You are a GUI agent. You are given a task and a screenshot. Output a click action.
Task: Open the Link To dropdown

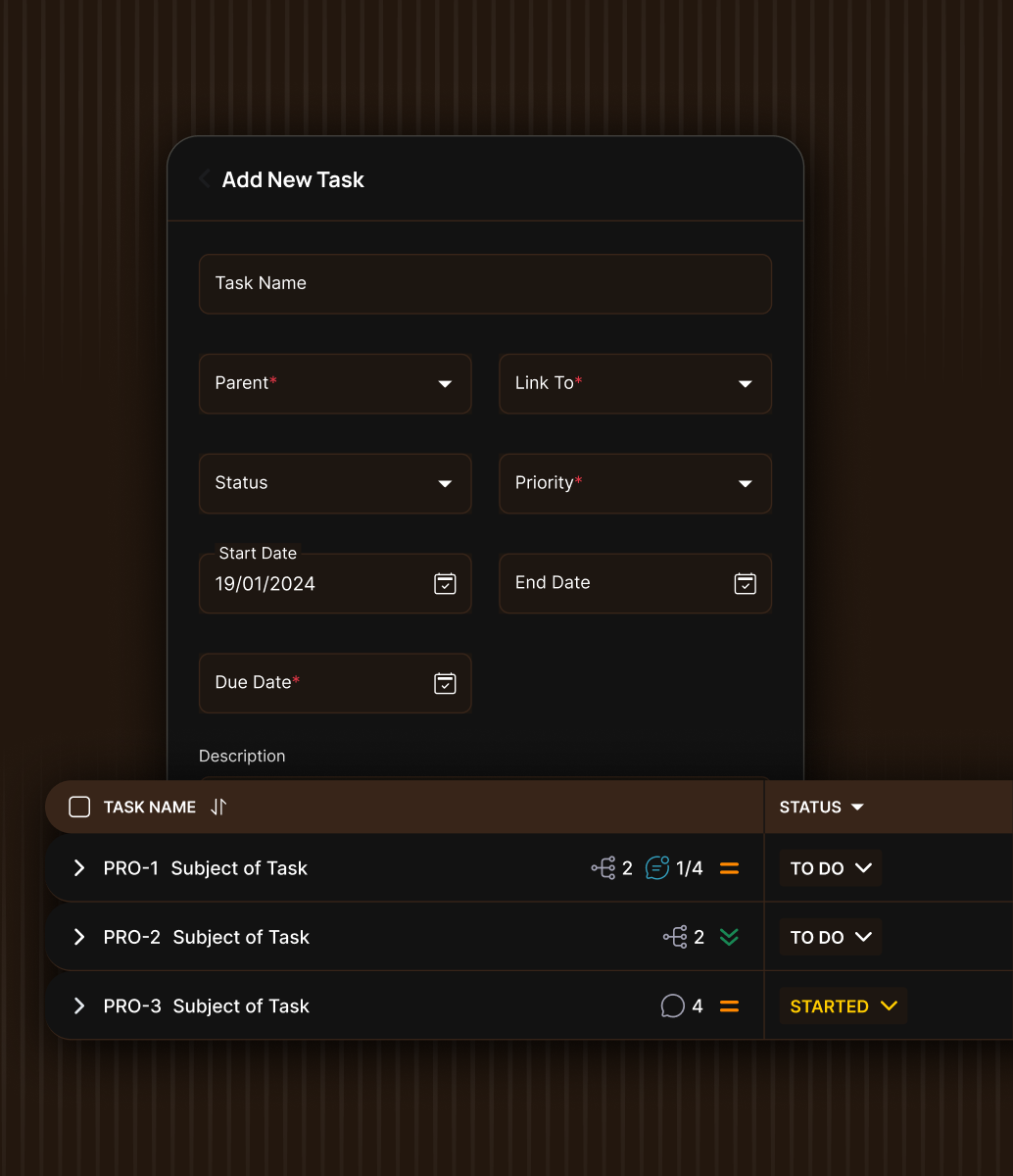coord(636,384)
